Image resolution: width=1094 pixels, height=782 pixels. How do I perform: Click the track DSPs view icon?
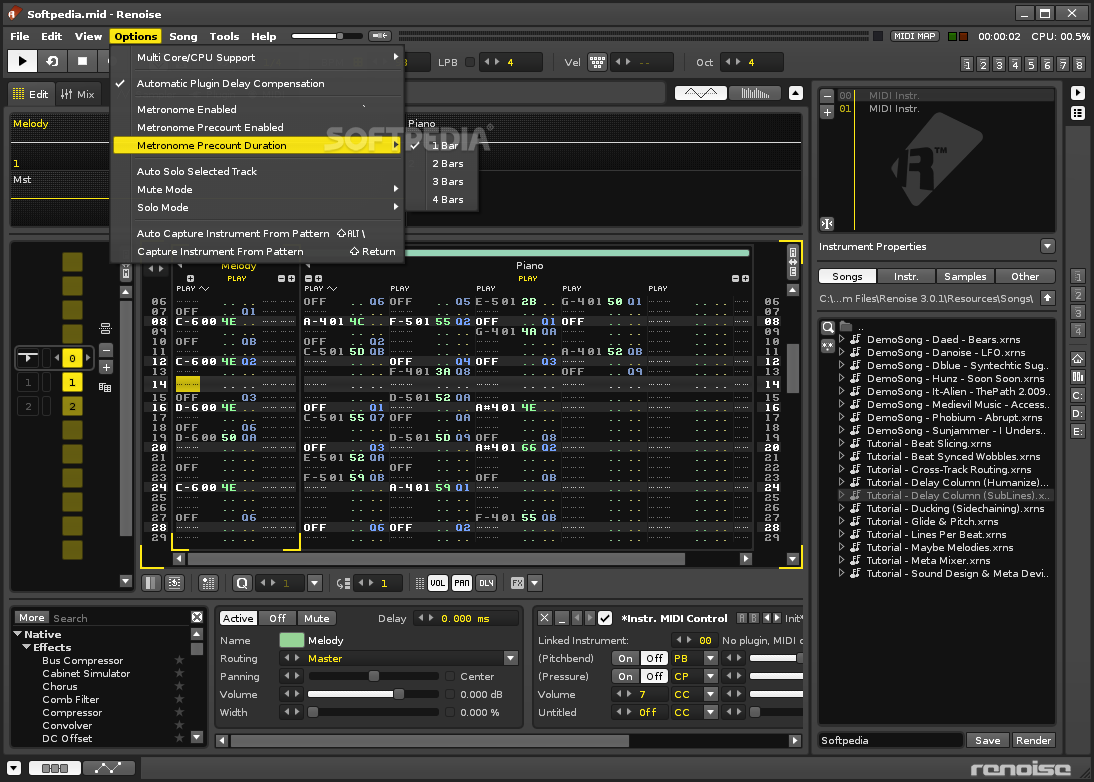tap(54, 768)
